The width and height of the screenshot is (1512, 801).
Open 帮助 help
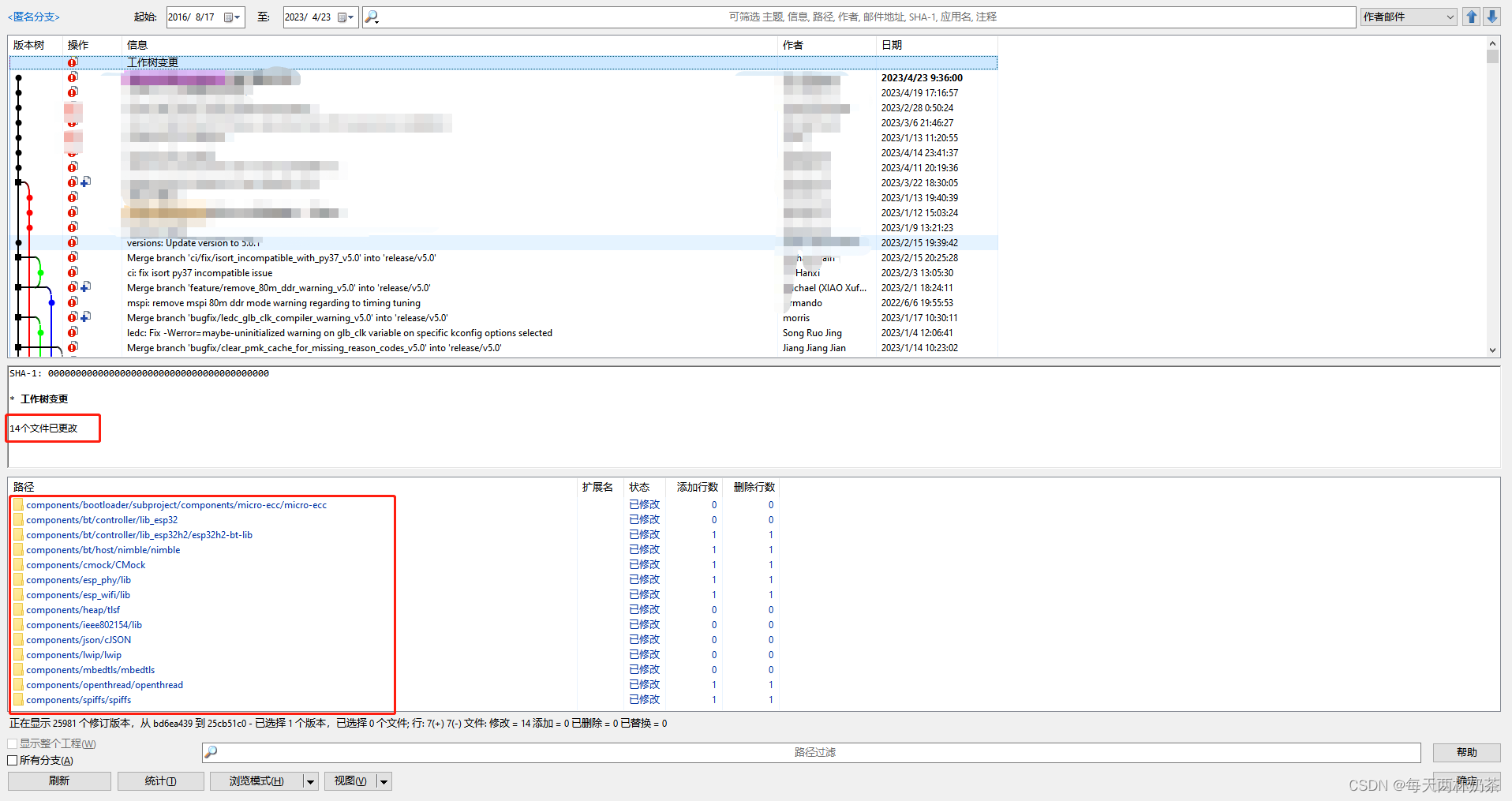1467,753
